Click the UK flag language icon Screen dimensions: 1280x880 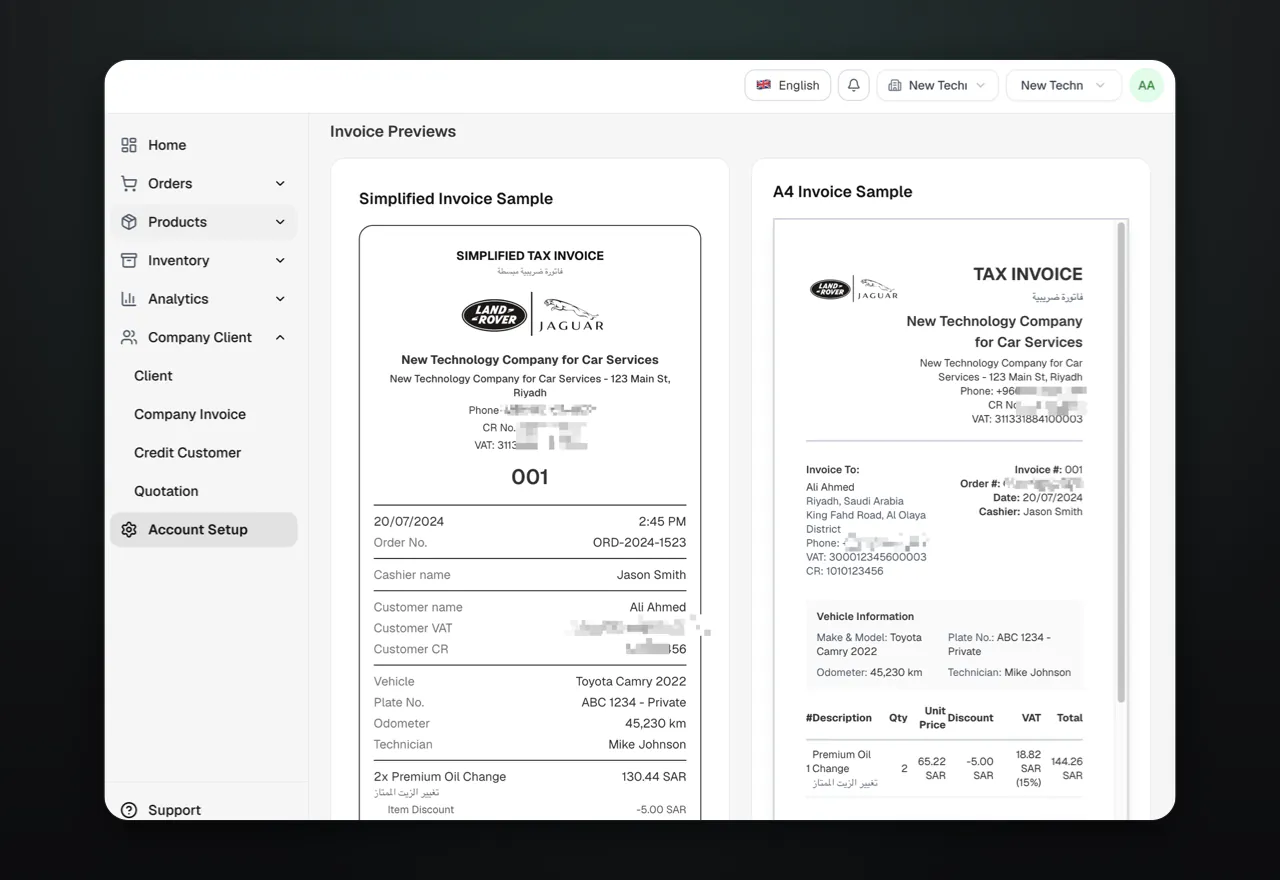pos(764,85)
